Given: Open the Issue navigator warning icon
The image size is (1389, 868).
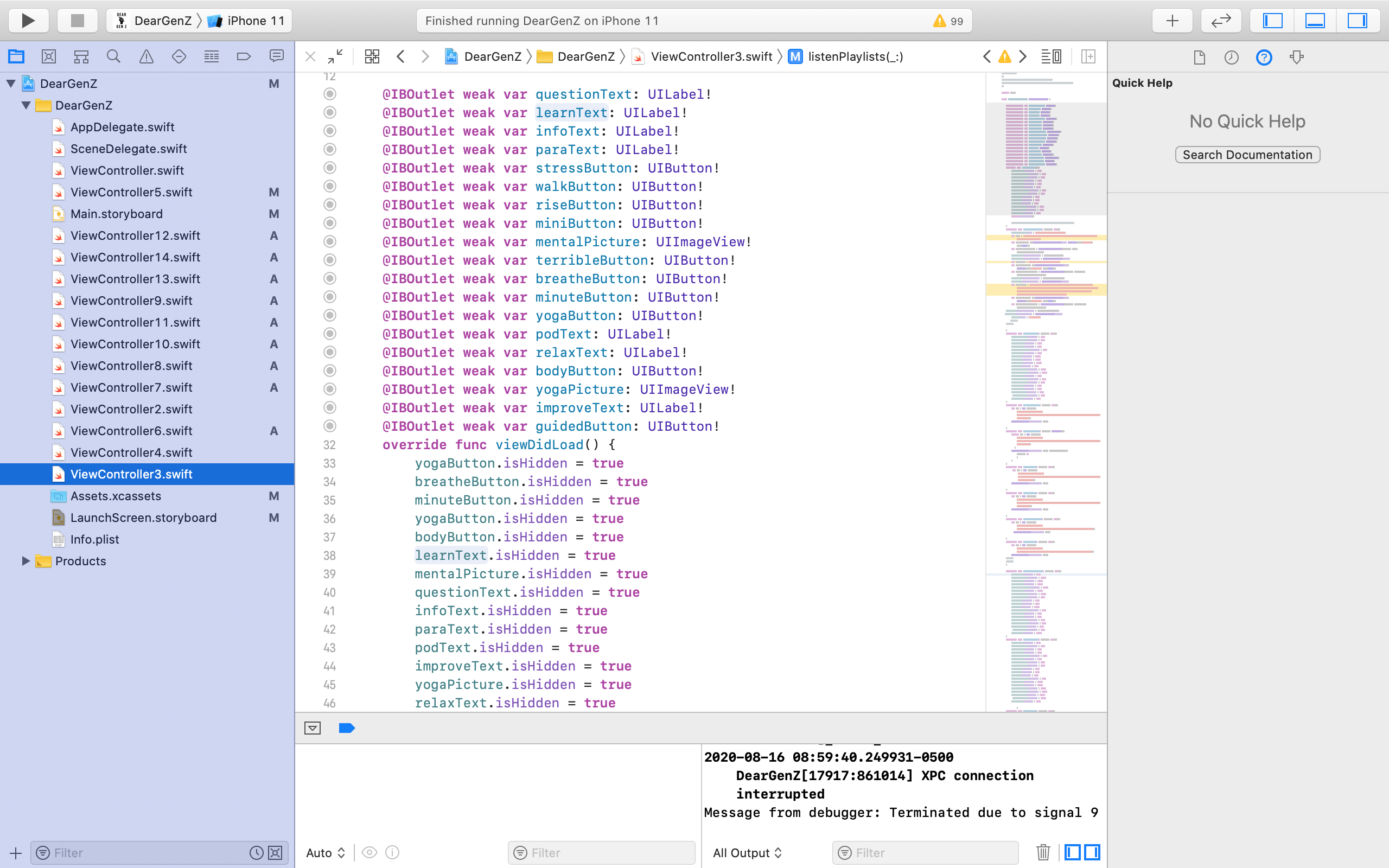Looking at the screenshot, I should pos(146,56).
